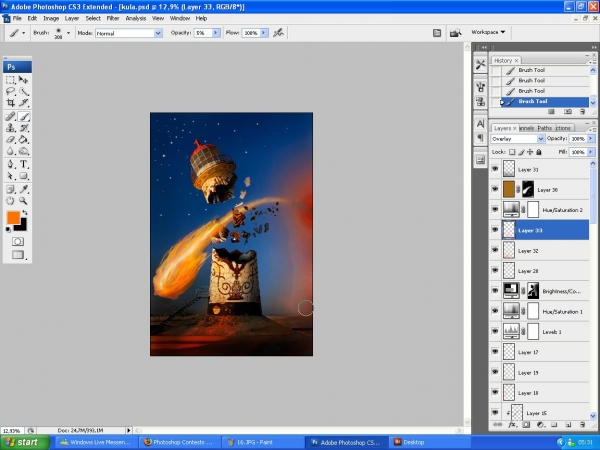The width and height of the screenshot is (600, 450).
Task: Swap foreground and background colors
Action: point(25,212)
